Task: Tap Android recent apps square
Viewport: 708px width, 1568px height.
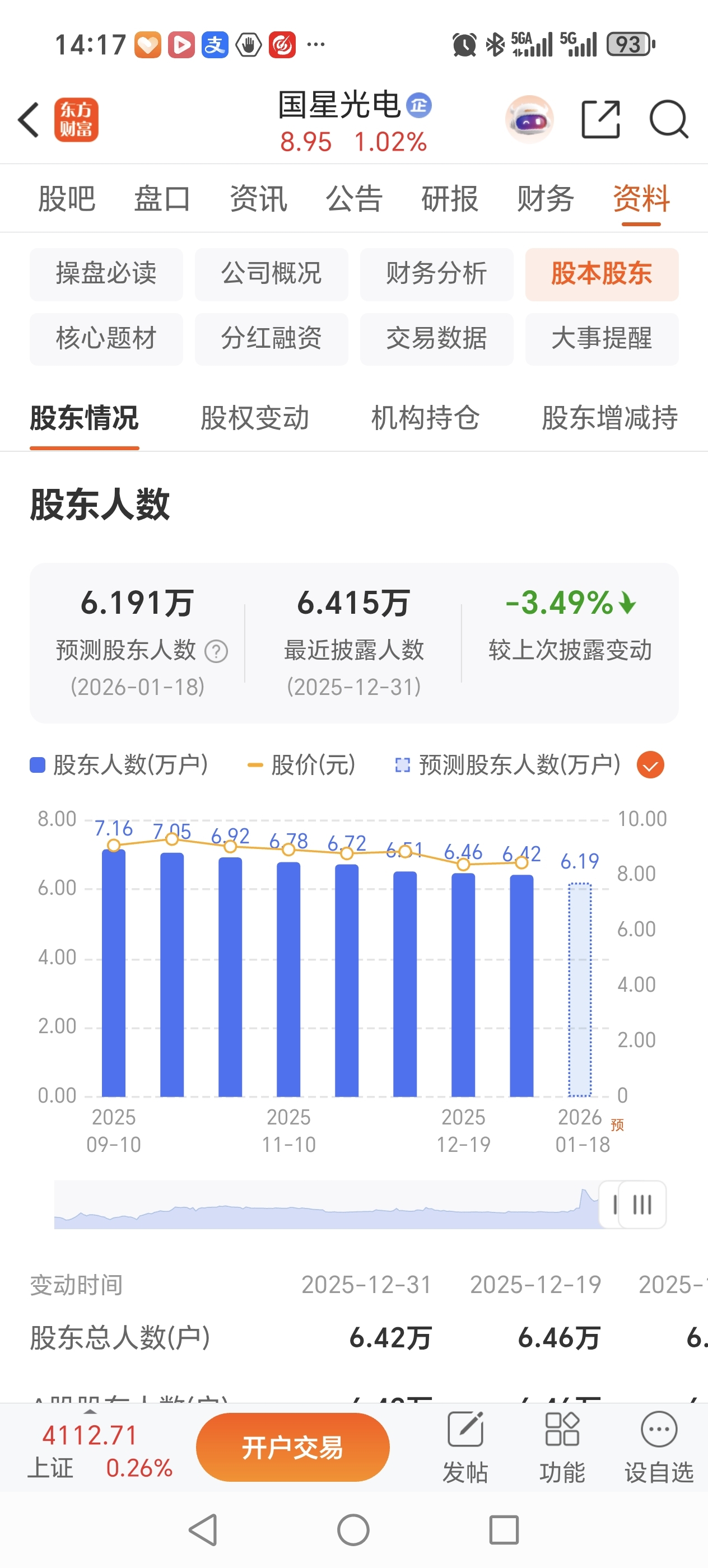Action: point(504,1530)
